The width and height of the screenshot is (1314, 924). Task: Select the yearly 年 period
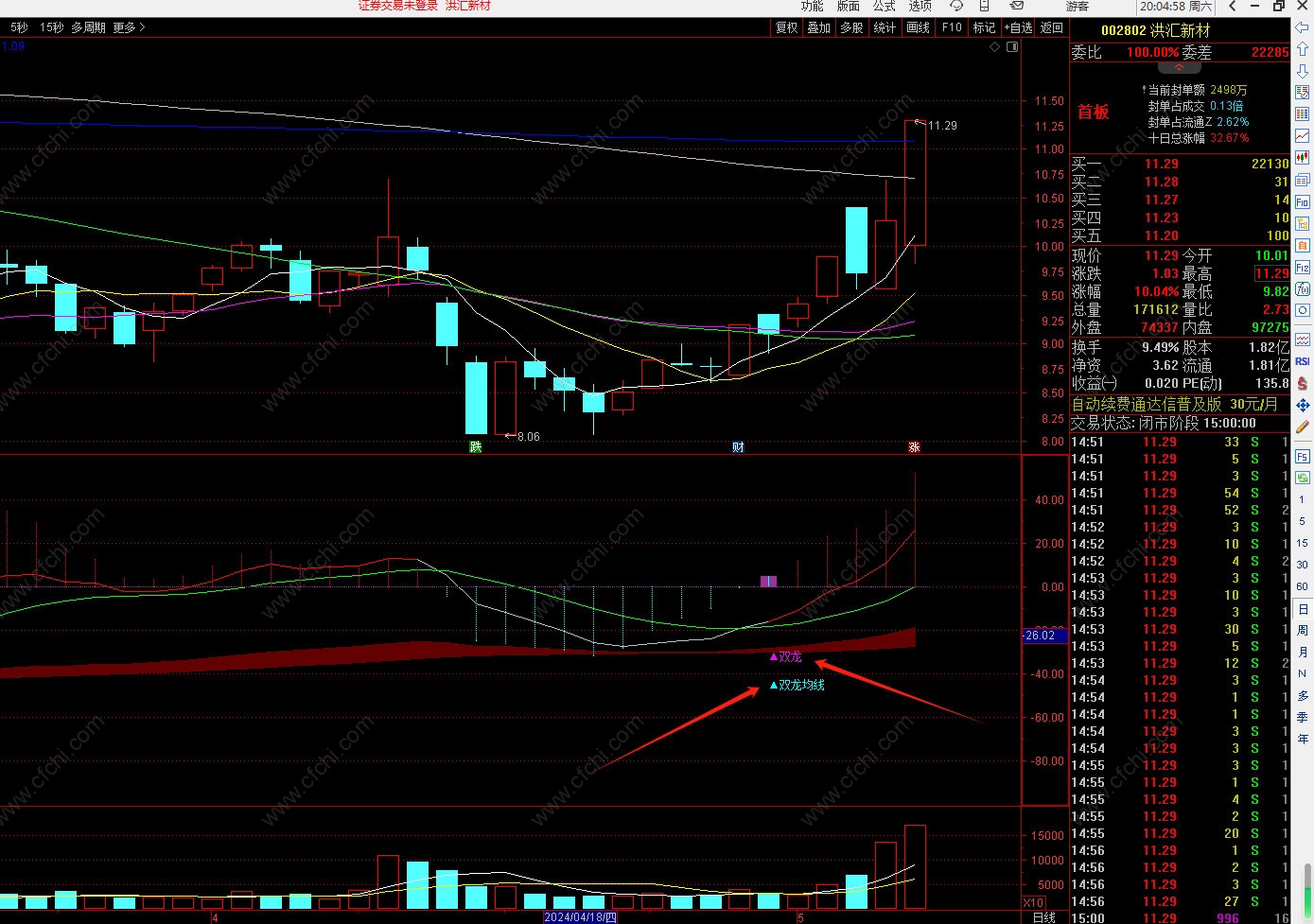pos(1303,740)
